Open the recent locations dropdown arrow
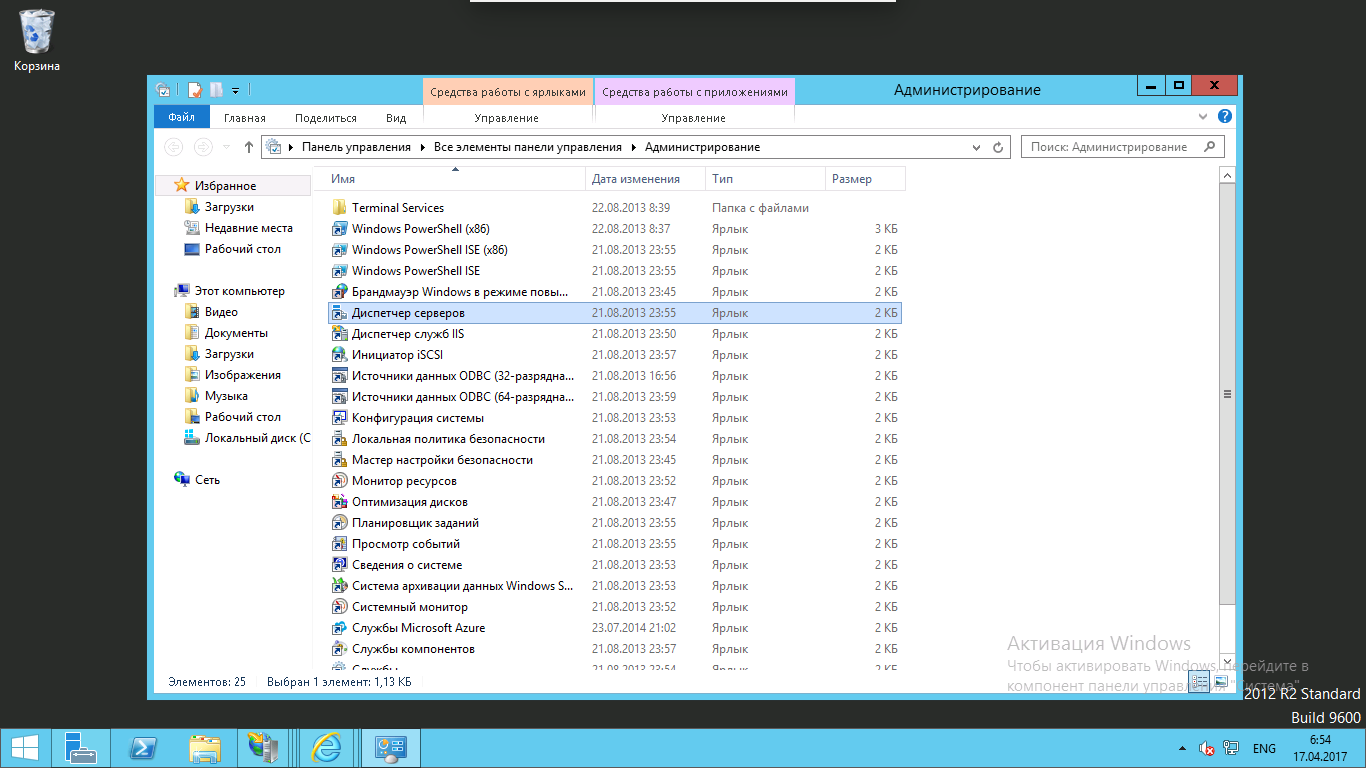 coord(226,147)
